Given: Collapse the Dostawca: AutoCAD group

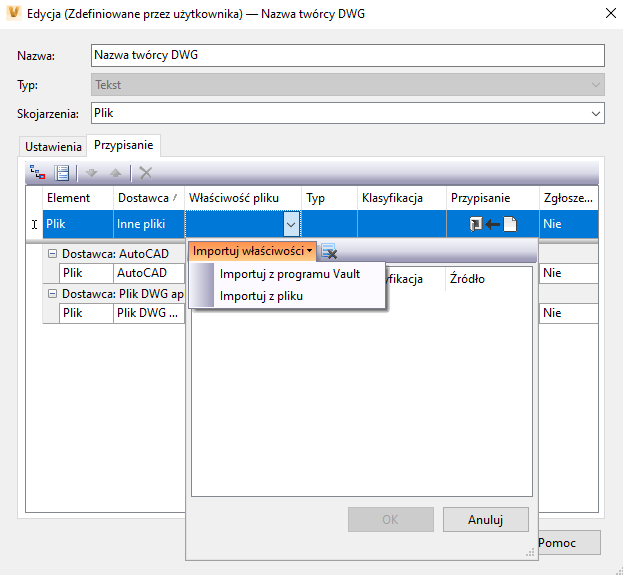Looking at the screenshot, I should 52,254.
